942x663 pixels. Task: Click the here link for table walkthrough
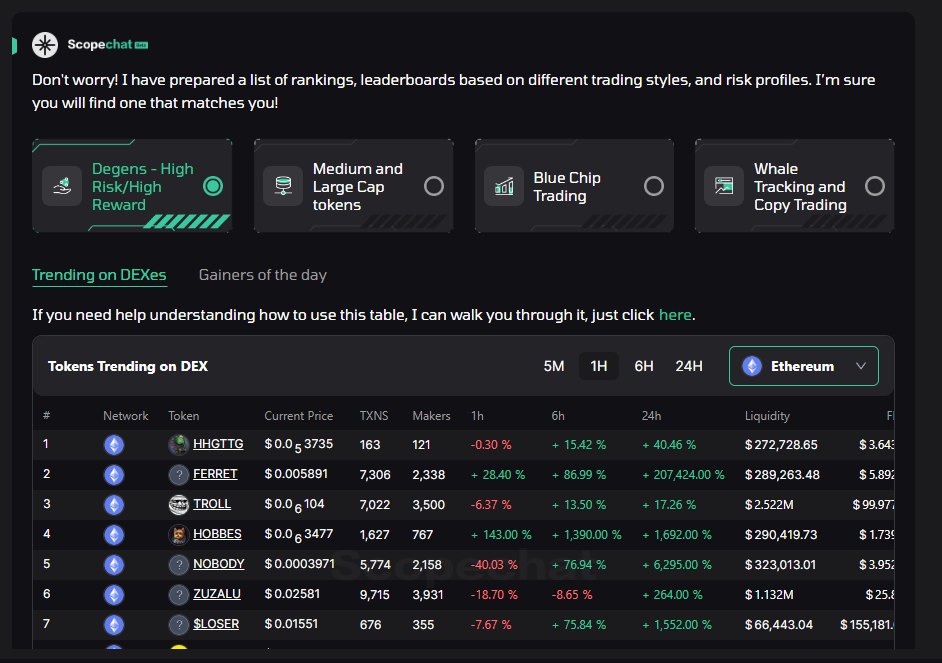click(x=675, y=314)
